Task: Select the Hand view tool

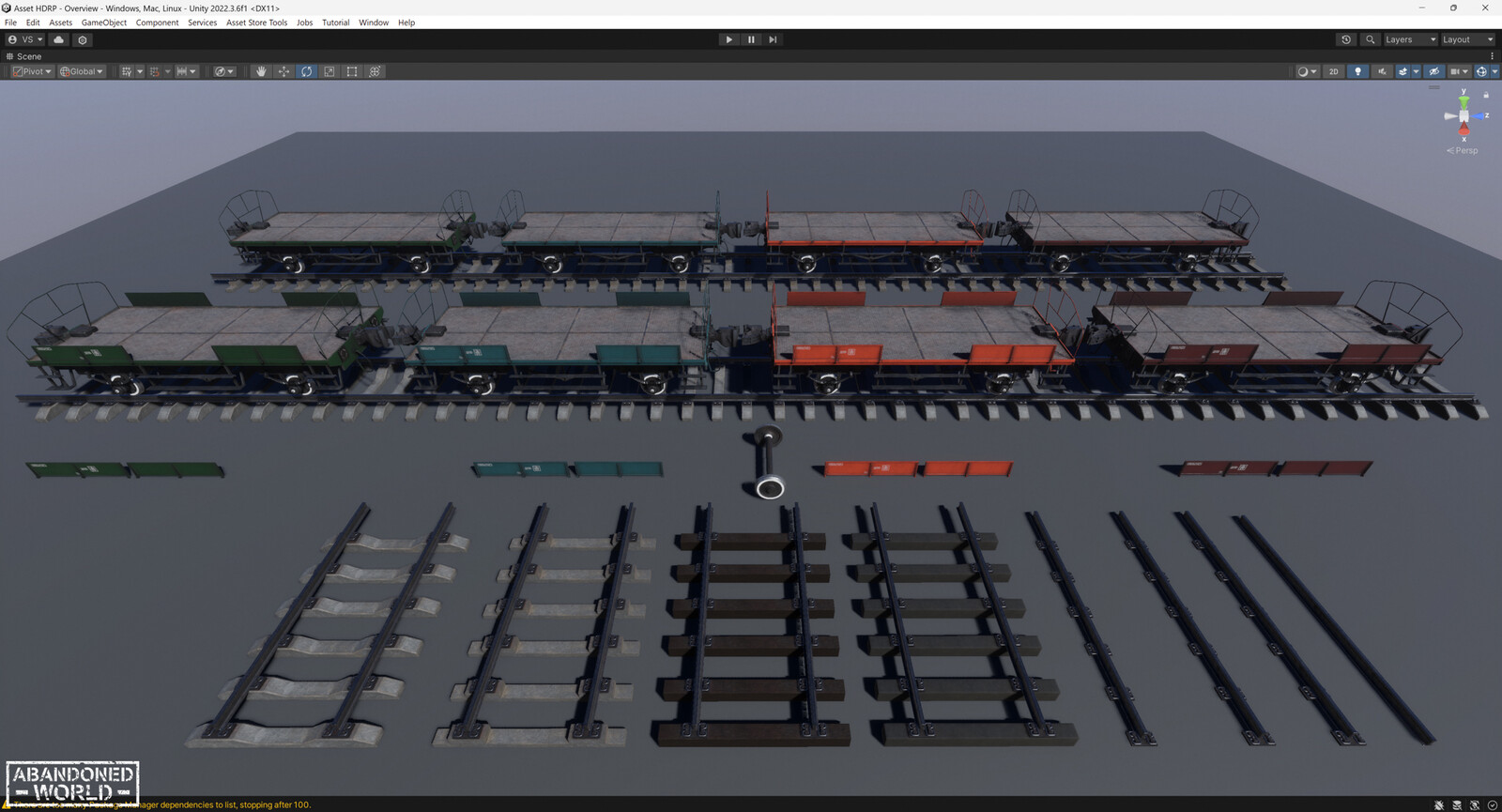Action: pyautogui.click(x=261, y=71)
